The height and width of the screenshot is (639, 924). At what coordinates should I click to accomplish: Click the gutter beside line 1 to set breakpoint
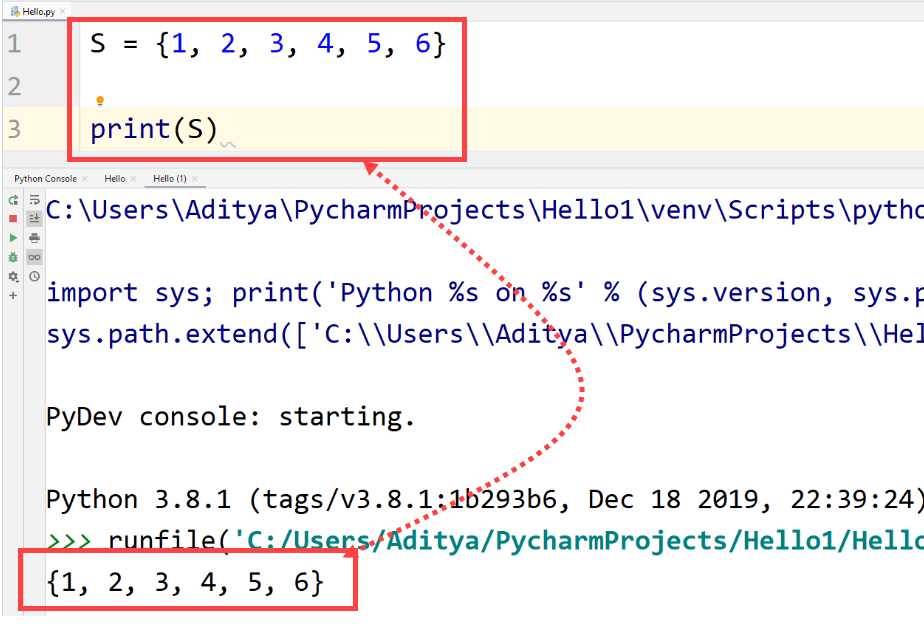[x=50, y=42]
